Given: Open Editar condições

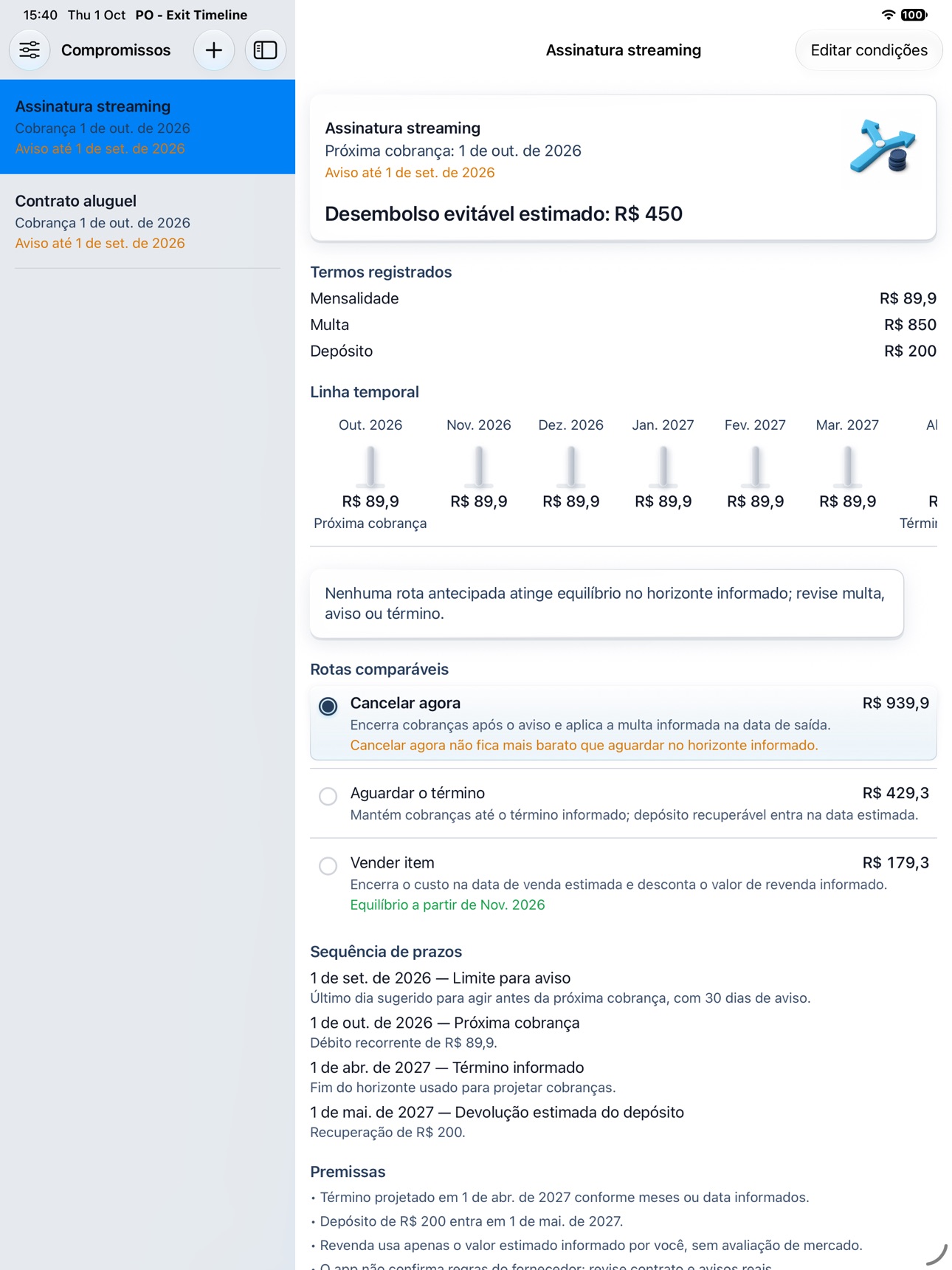Looking at the screenshot, I should [x=869, y=50].
